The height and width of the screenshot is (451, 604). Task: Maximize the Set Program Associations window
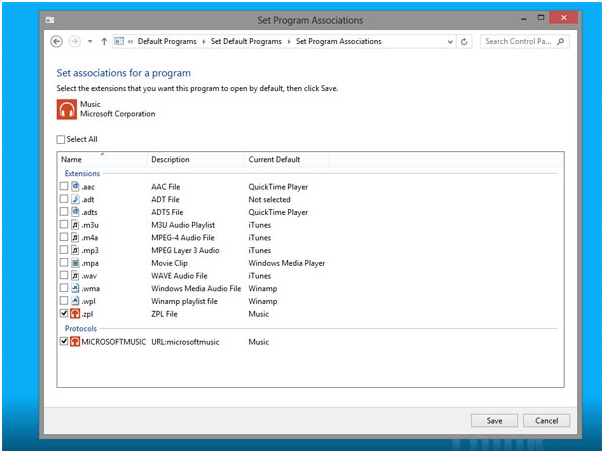pyautogui.click(x=541, y=18)
